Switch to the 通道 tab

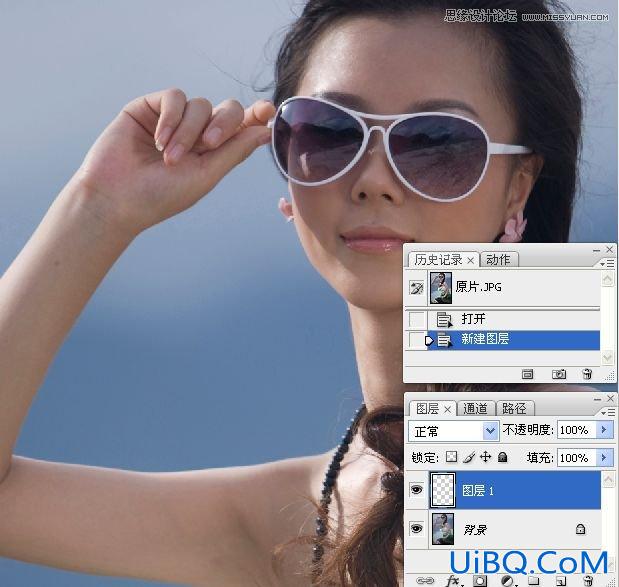(475, 409)
